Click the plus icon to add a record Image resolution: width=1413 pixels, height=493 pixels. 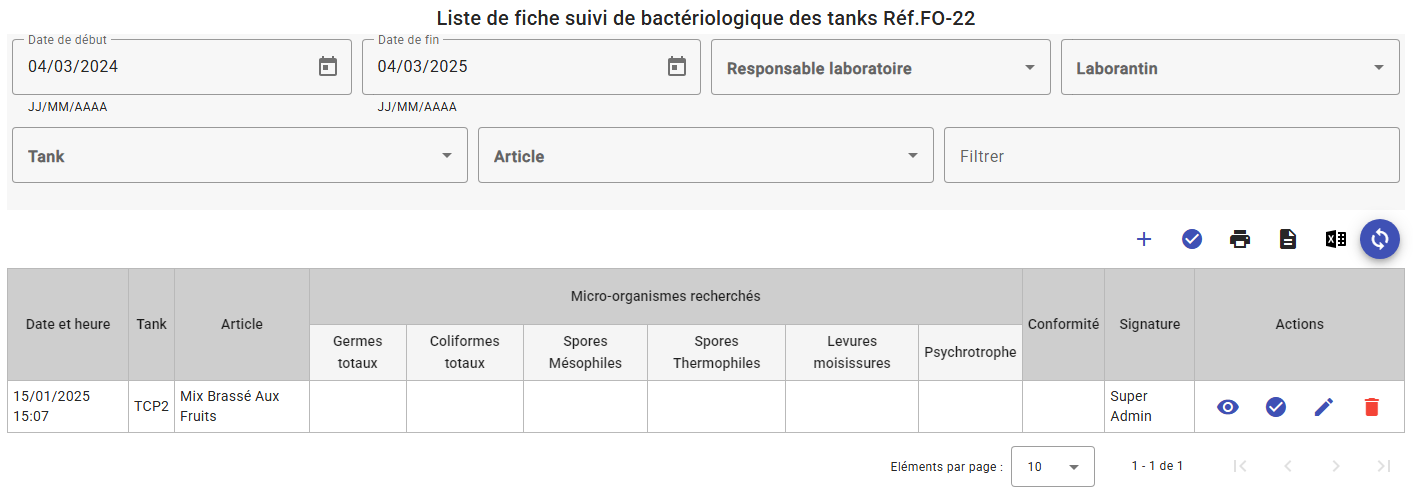pyautogui.click(x=1144, y=239)
